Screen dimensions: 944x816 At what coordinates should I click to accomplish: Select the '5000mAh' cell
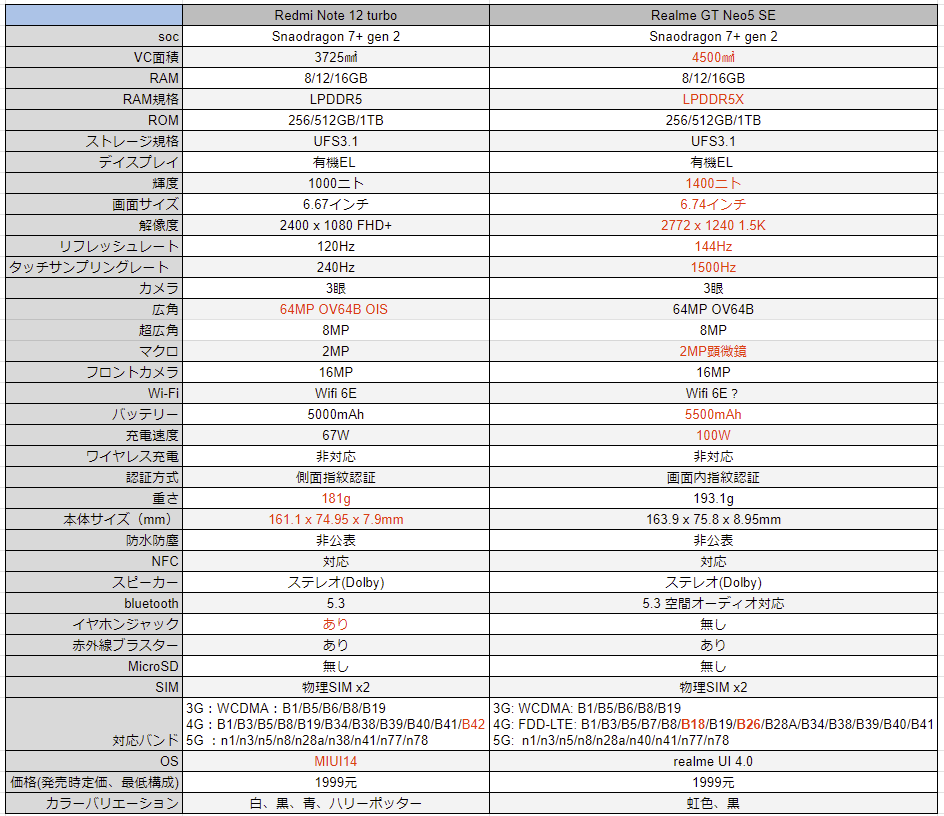[336, 414]
